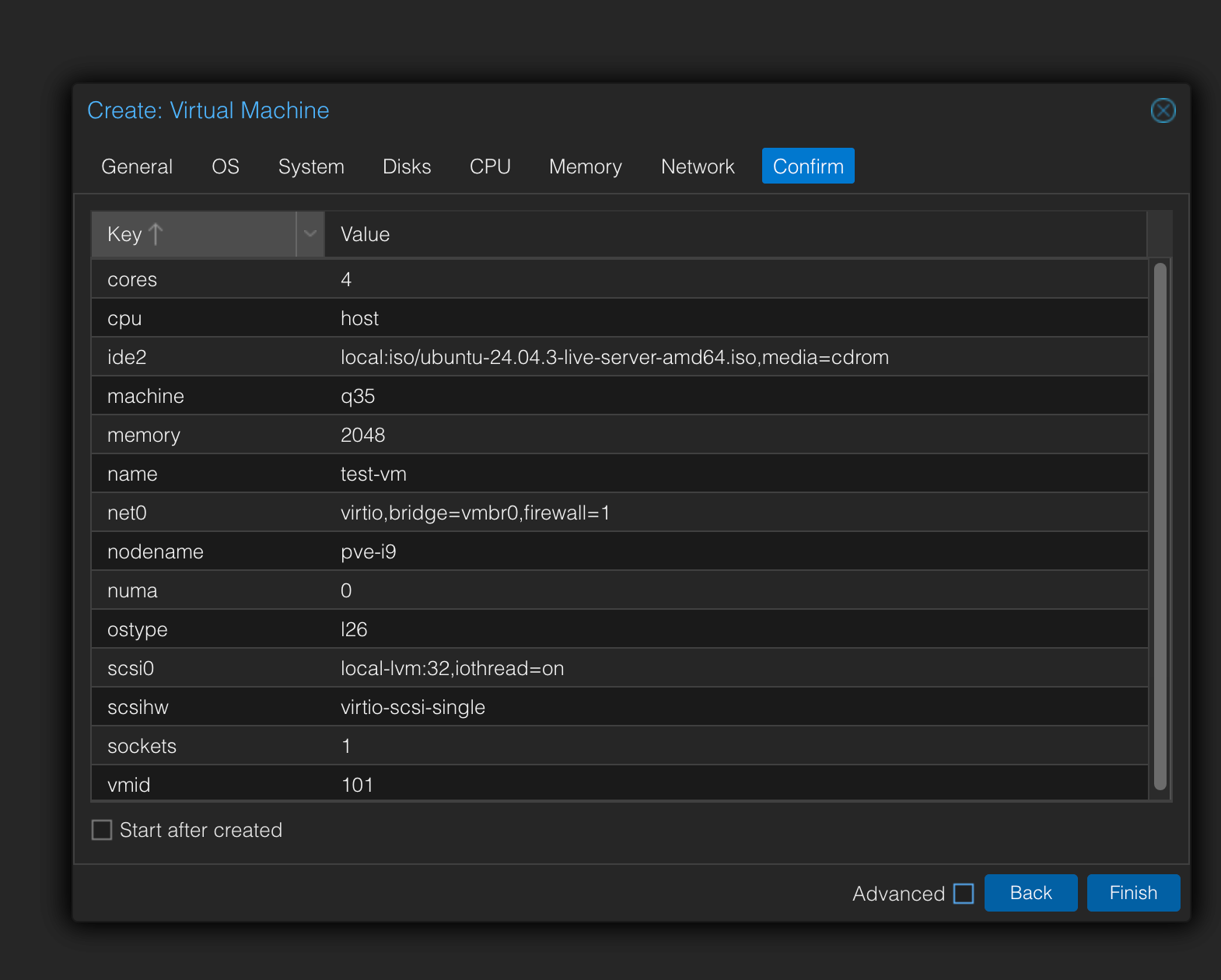Select the scsi0 disk row

pyautogui.click(x=620, y=668)
